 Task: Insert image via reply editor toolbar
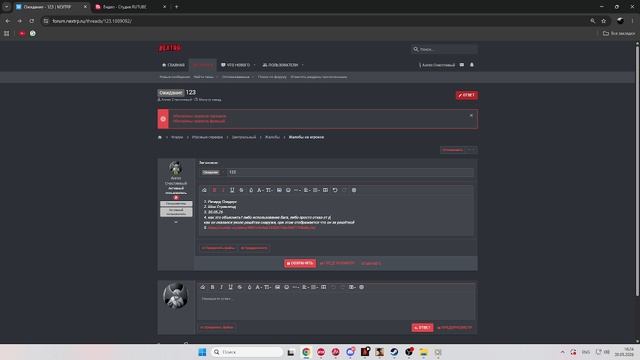point(278,287)
